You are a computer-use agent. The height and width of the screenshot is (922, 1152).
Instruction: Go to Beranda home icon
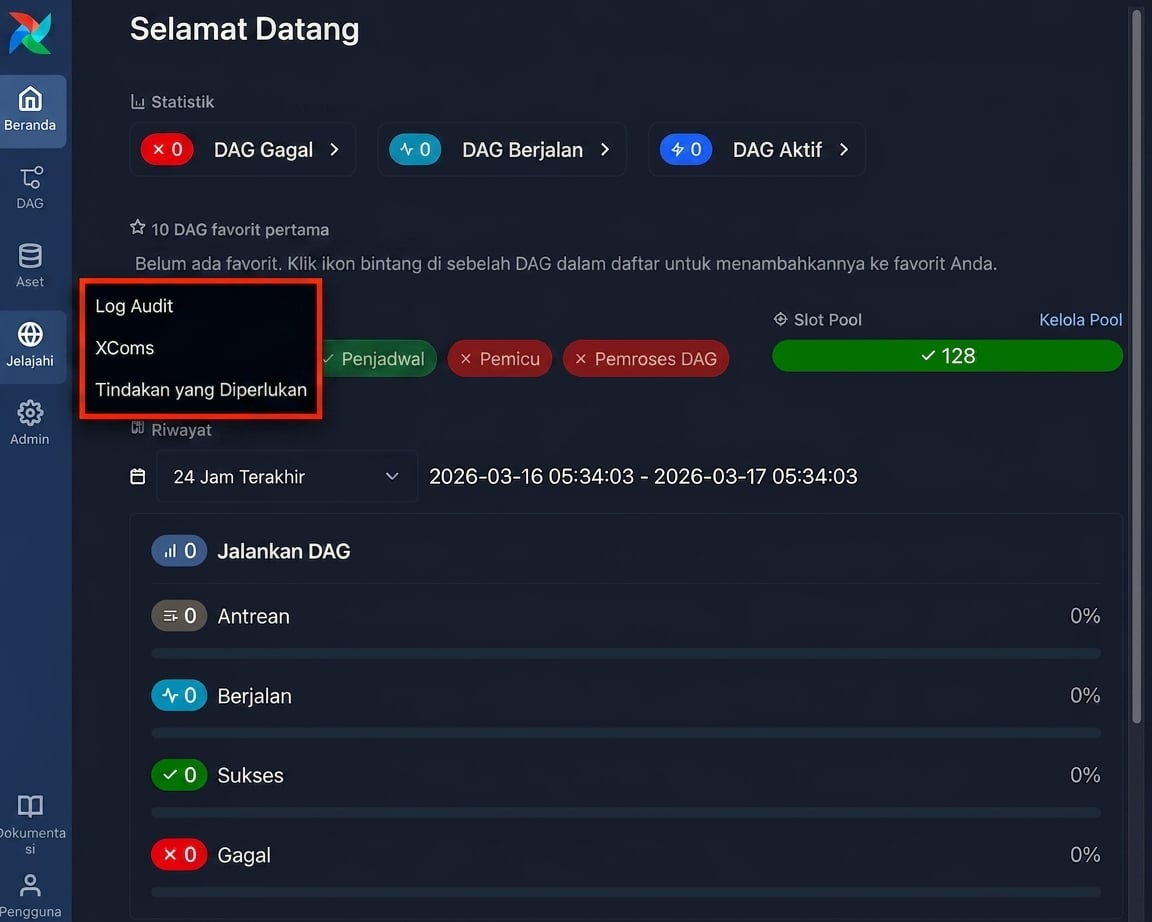(x=30, y=98)
